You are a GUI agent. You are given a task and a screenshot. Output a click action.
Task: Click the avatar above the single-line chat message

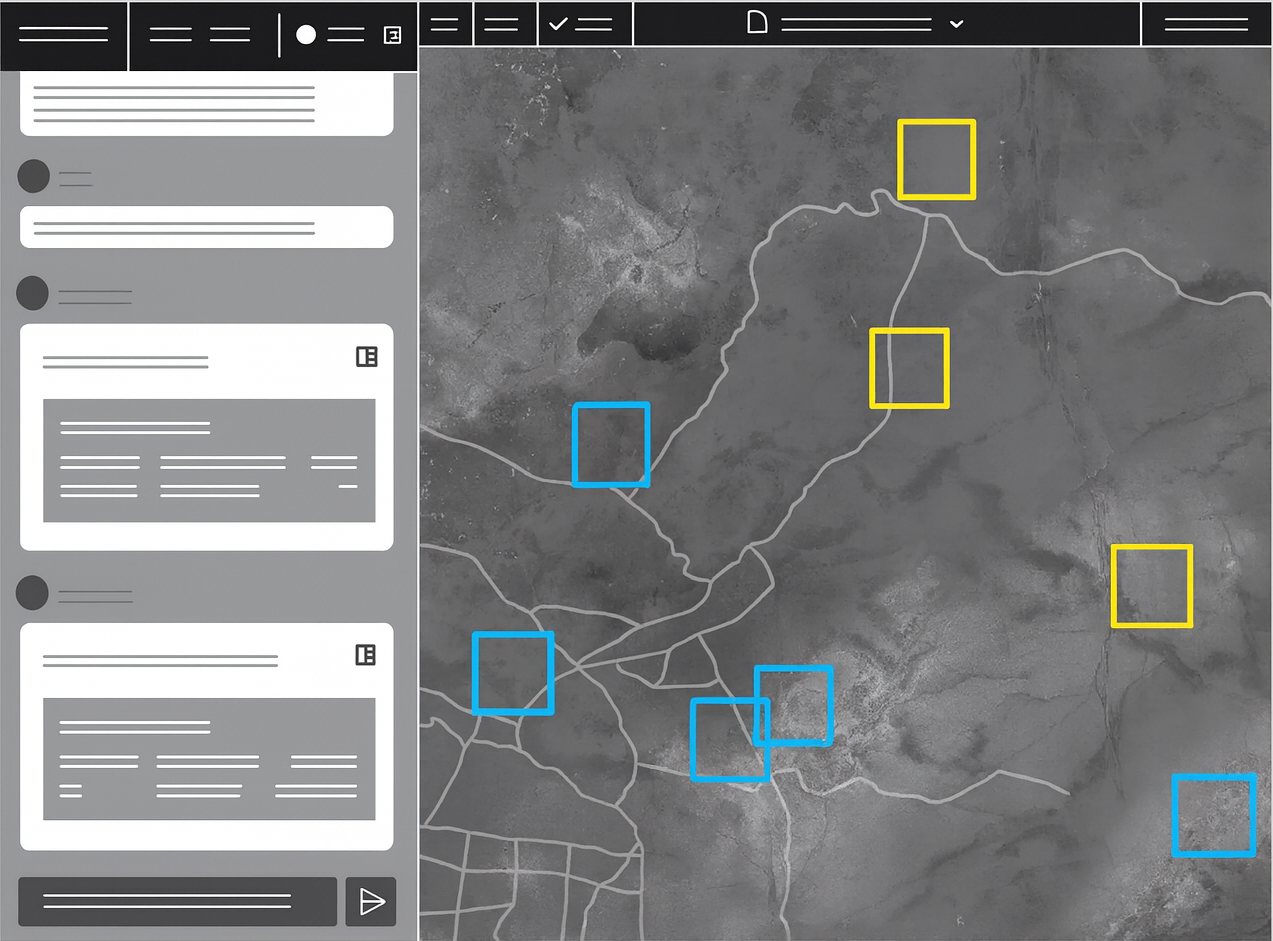click(x=34, y=177)
